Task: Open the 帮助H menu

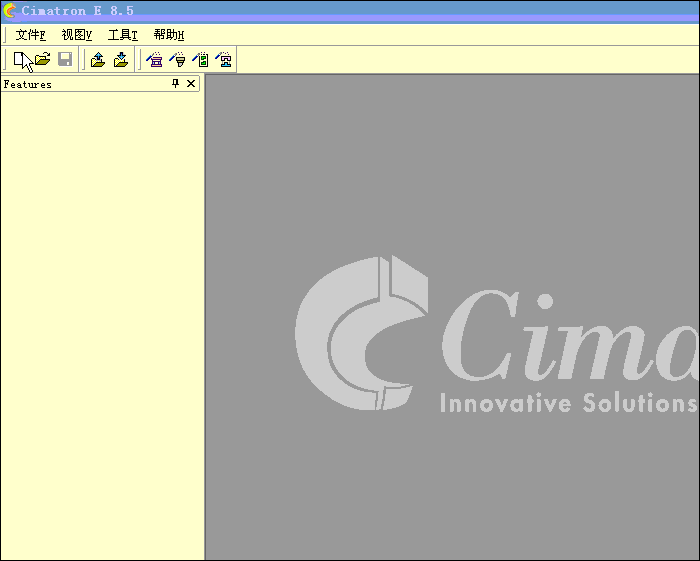Action: pyautogui.click(x=169, y=35)
